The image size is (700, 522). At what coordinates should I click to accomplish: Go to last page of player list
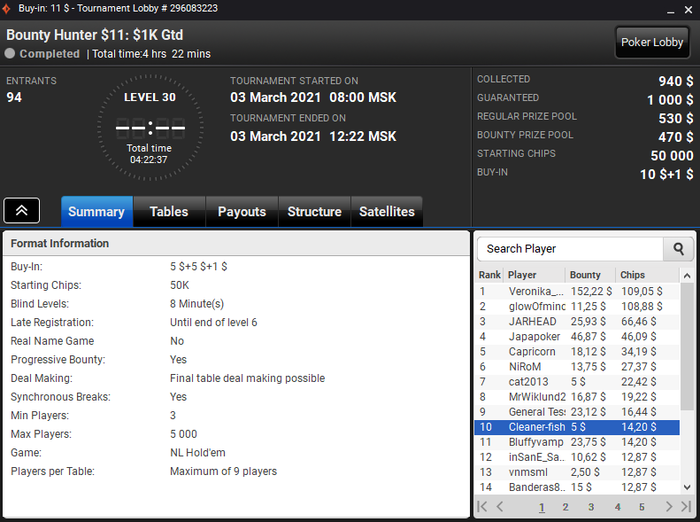tap(686, 506)
